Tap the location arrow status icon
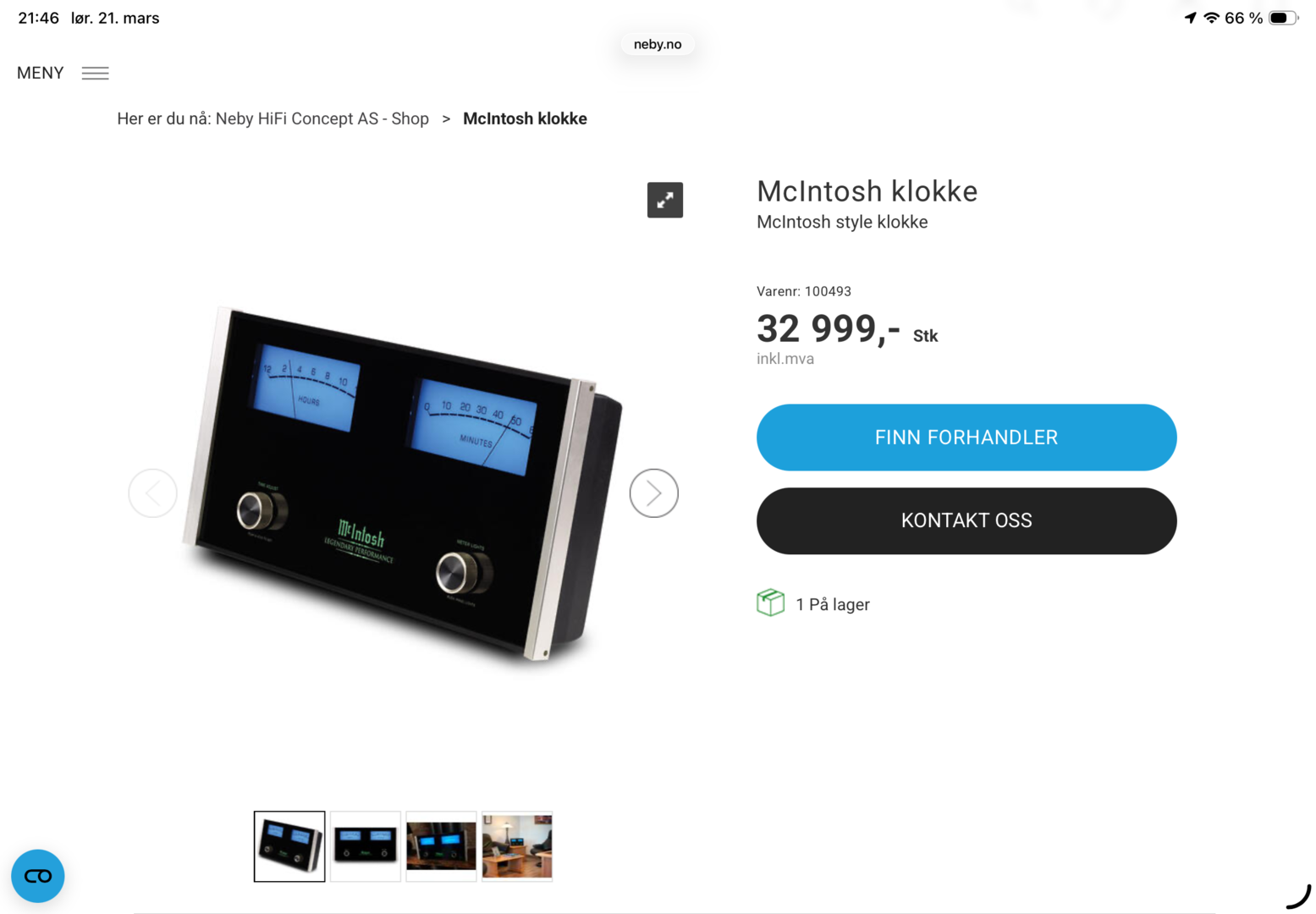 click(1190, 18)
